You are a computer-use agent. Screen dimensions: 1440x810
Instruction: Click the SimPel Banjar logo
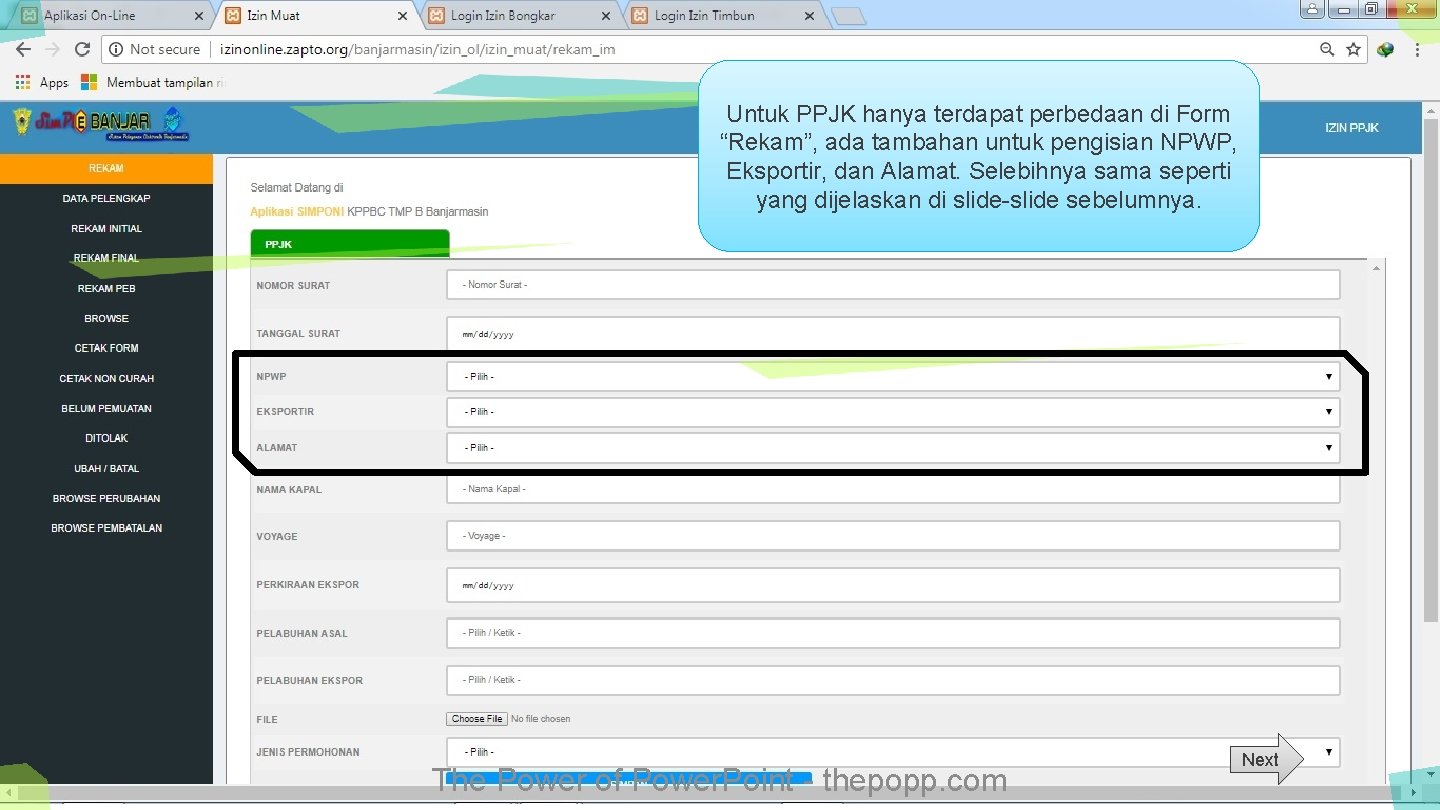click(100, 124)
